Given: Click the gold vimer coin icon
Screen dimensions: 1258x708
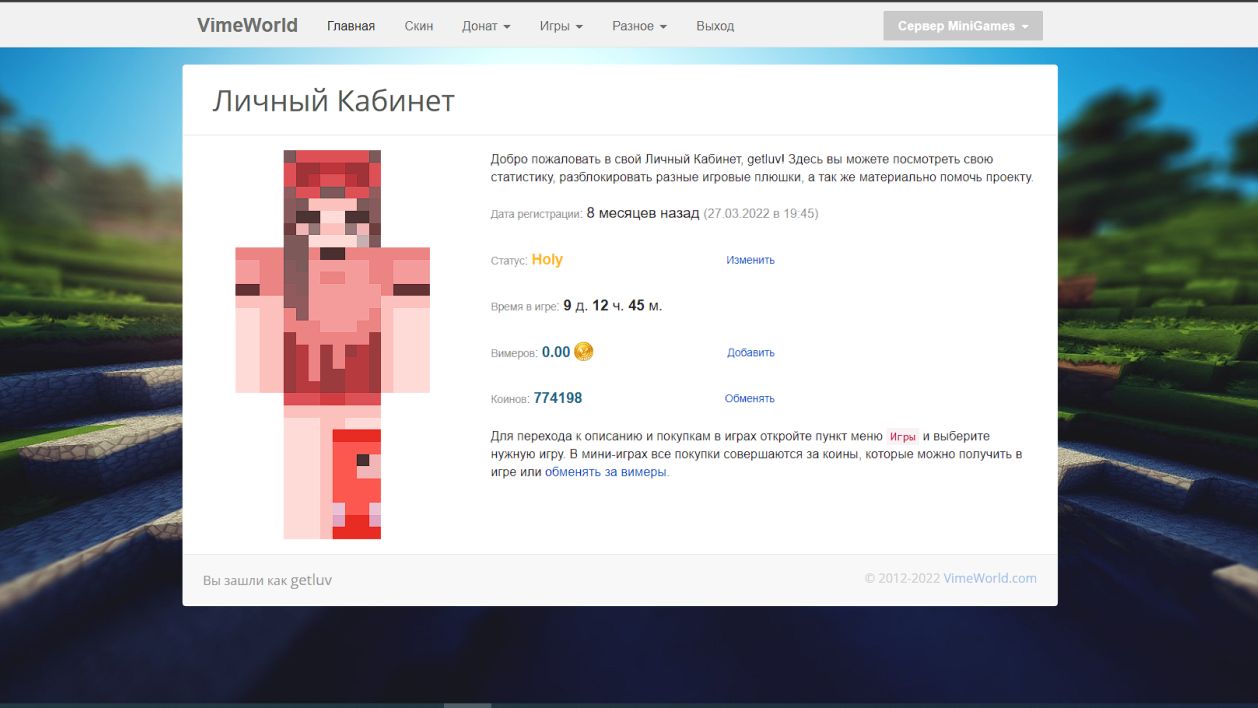Looking at the screenshot, I should click(584, 351).
